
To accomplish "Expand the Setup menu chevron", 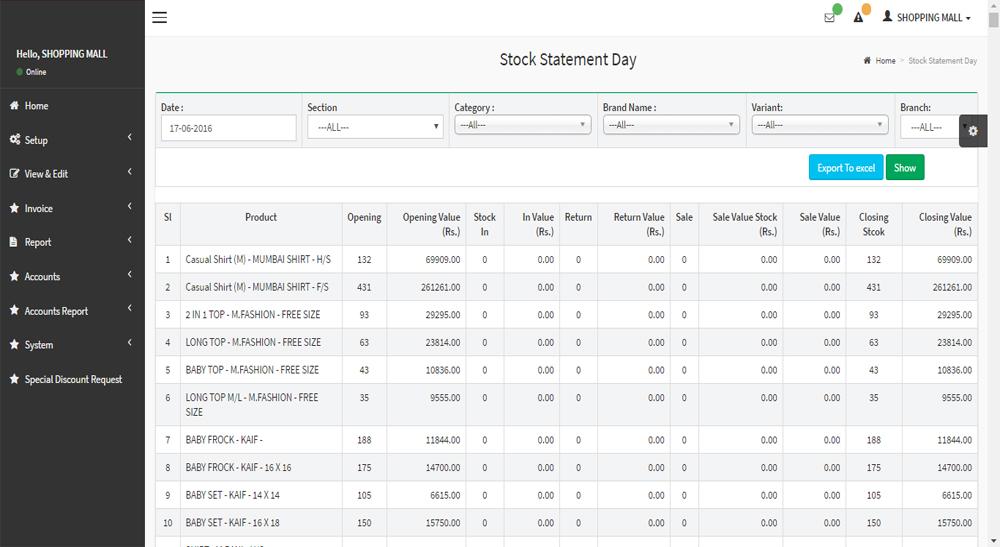I will point(129,138).
